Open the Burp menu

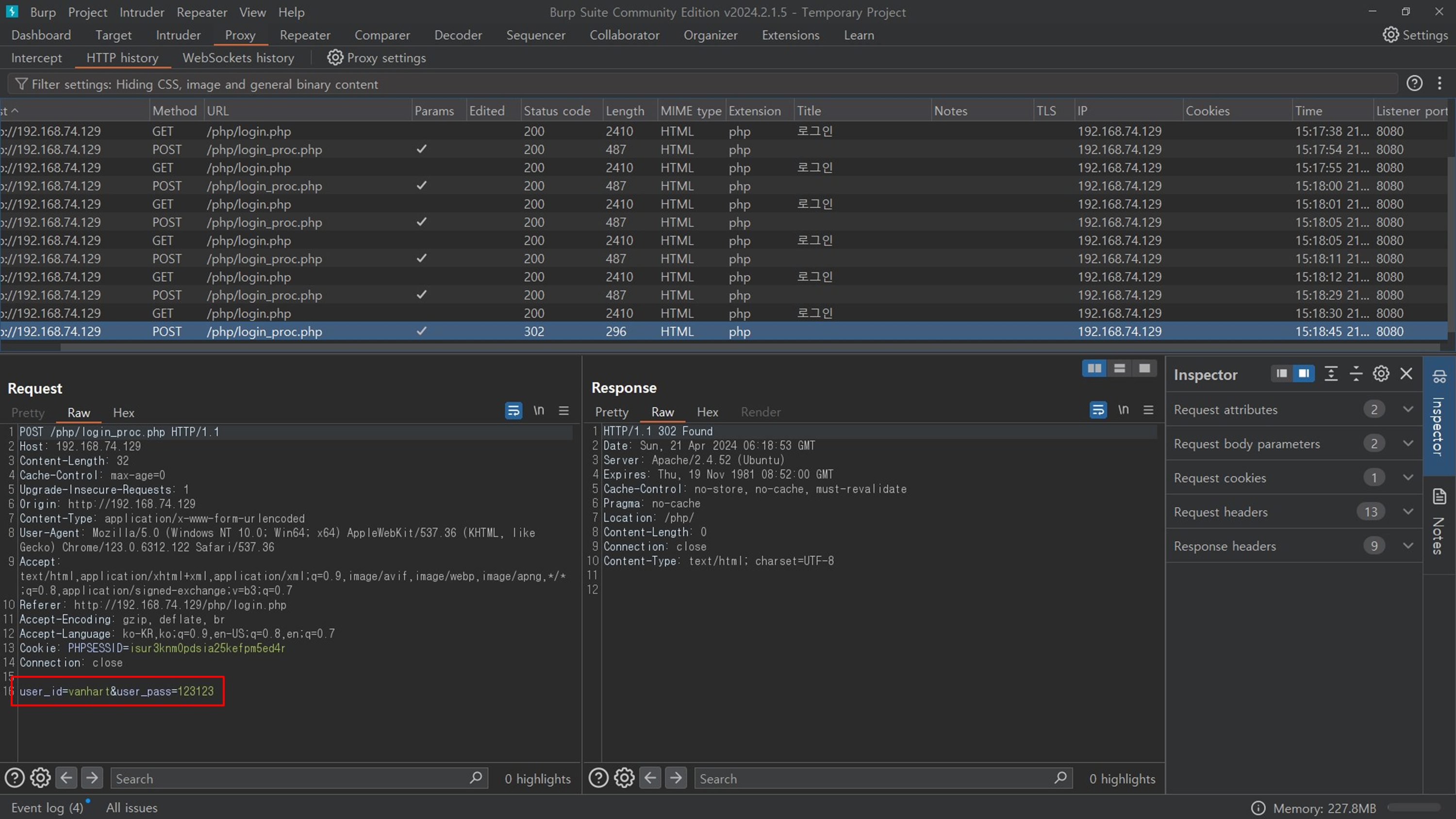click(43, 12)
